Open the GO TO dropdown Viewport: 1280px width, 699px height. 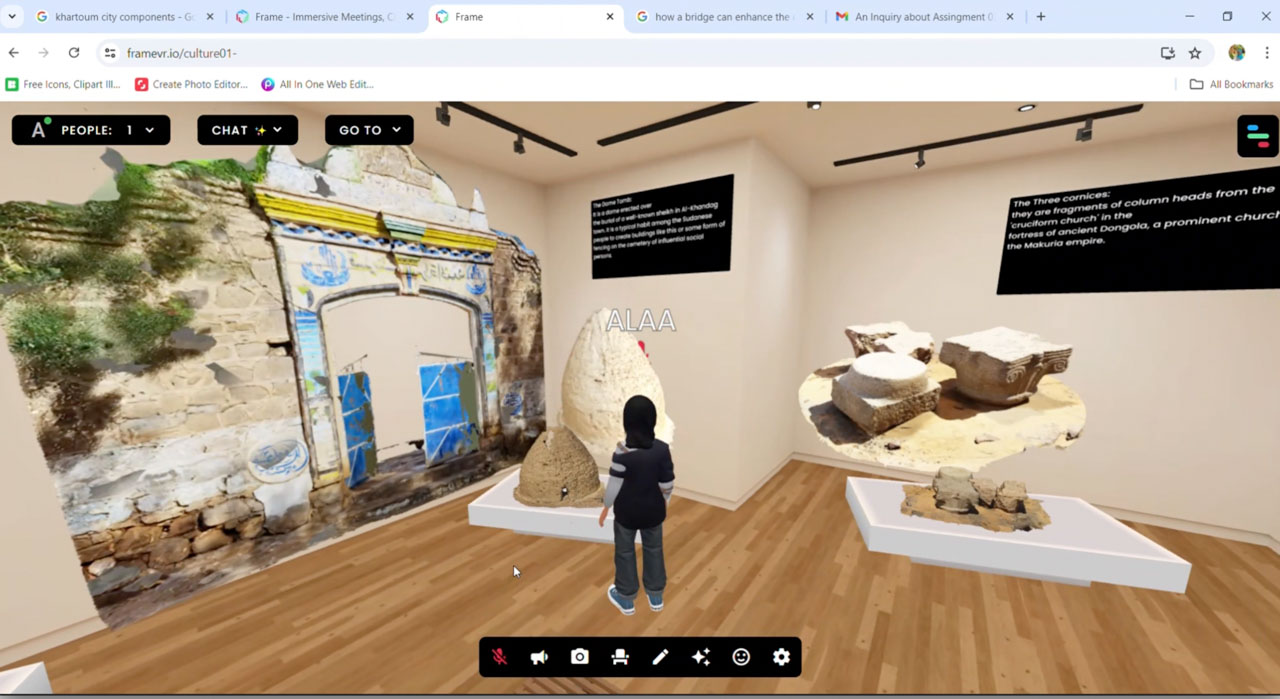(369, 130)
